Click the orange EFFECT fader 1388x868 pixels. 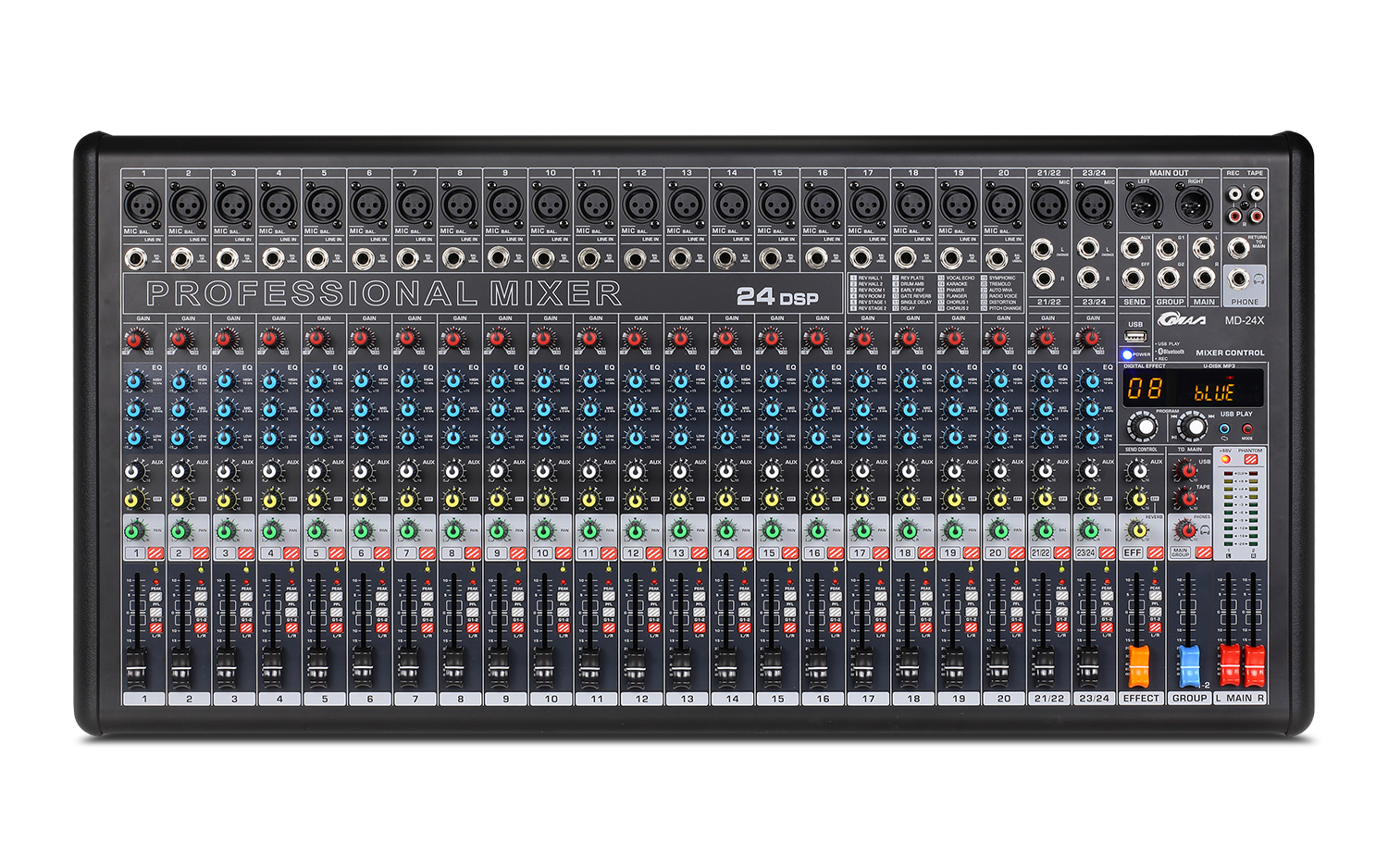coord(1138,666)
